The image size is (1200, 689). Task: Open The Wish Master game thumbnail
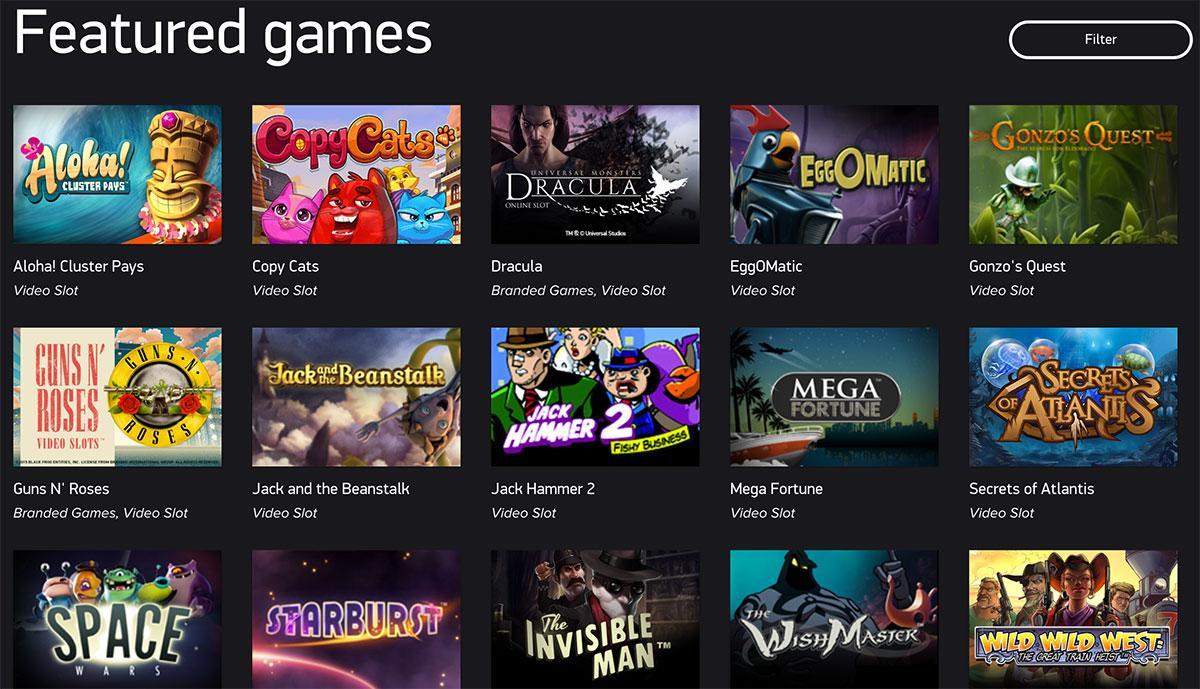[834, 619]
